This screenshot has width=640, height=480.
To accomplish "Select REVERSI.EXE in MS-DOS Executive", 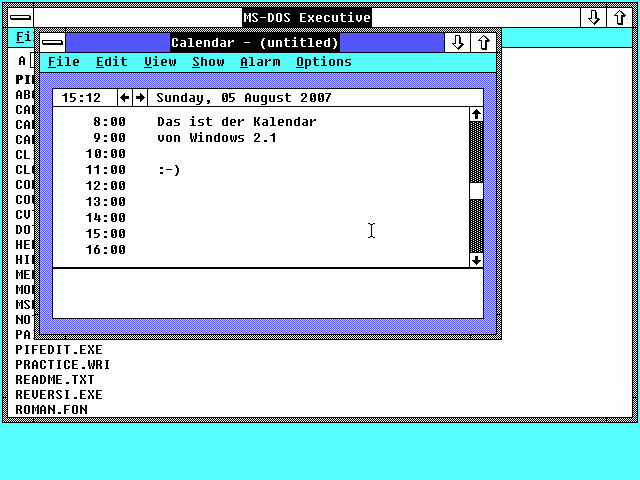I will [58, 395].
